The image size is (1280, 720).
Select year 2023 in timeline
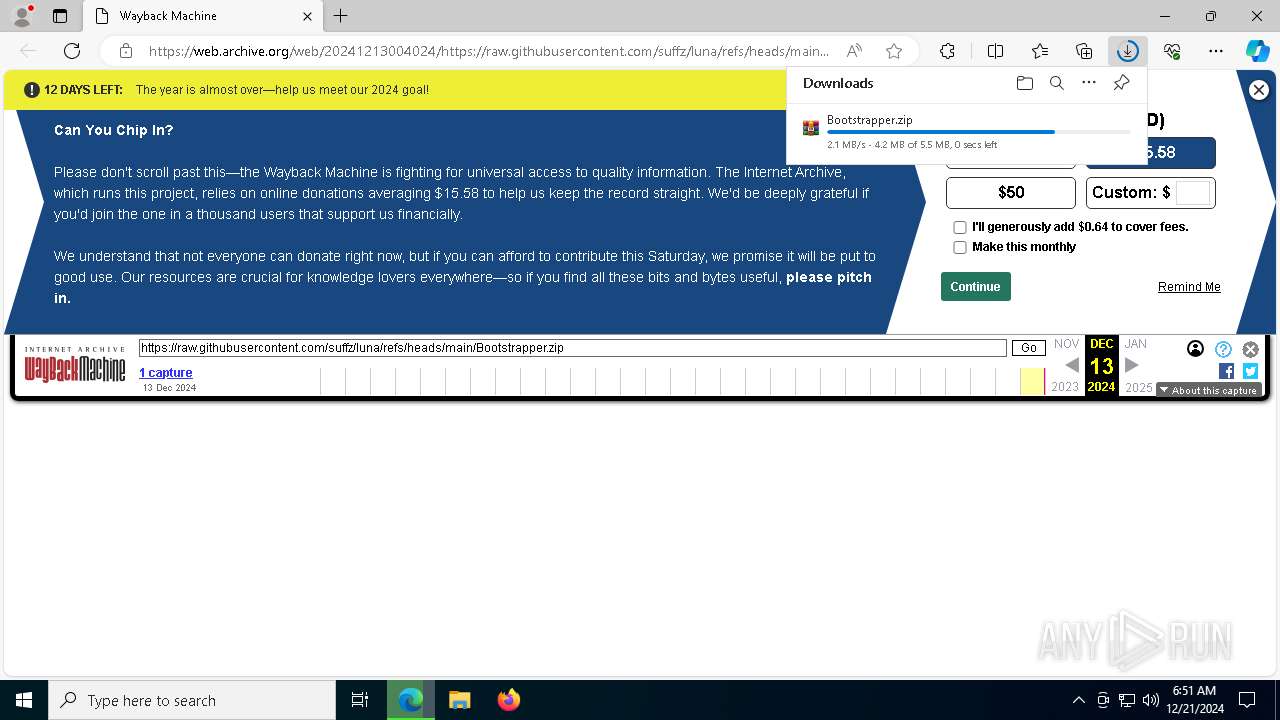pyautogui.click(x=1065, y=387)
